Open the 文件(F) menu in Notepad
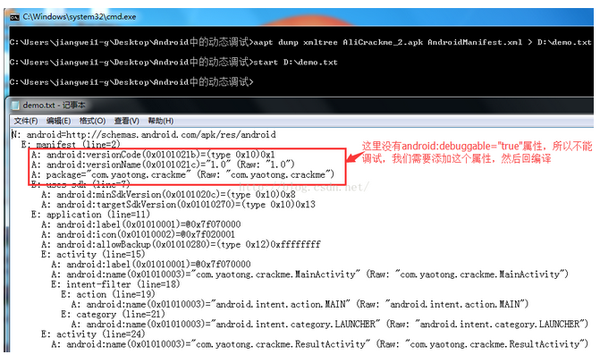Viewport: 600px width, 363px height. tap(26, 121)
